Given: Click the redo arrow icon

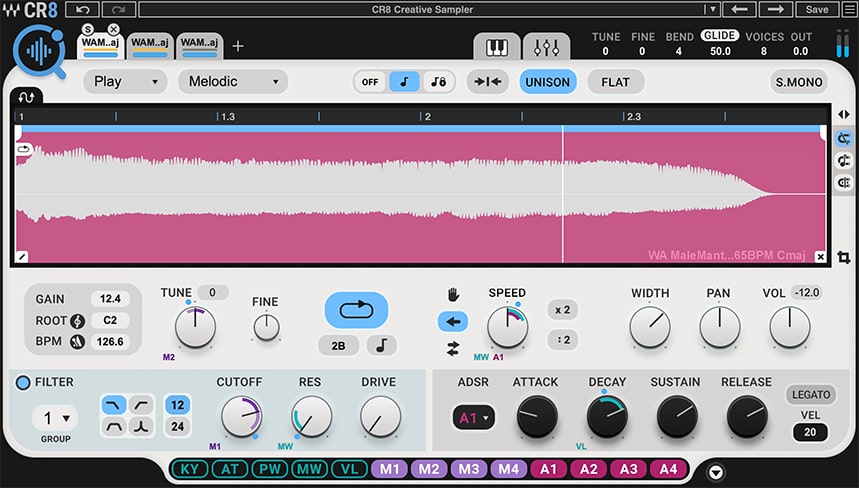Looking at the screenshot, I should (x=118, y=10).
